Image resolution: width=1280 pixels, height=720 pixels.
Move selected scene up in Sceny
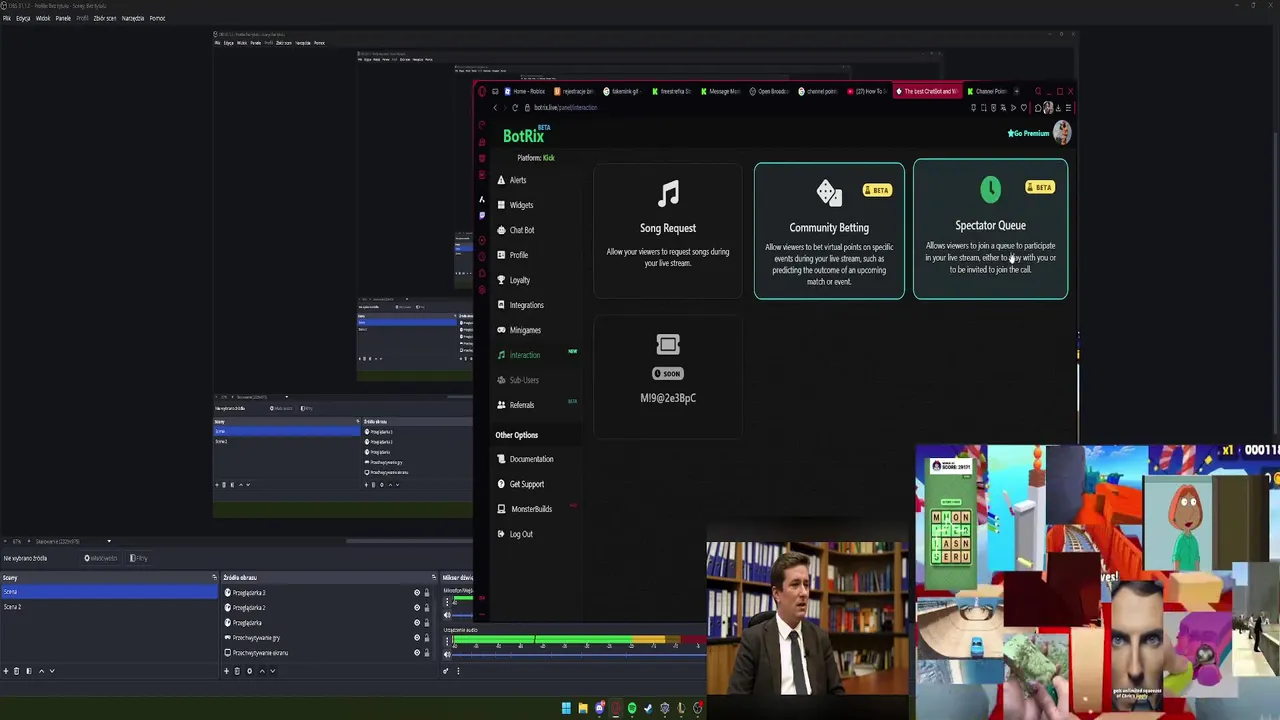[x=41, y=671]
